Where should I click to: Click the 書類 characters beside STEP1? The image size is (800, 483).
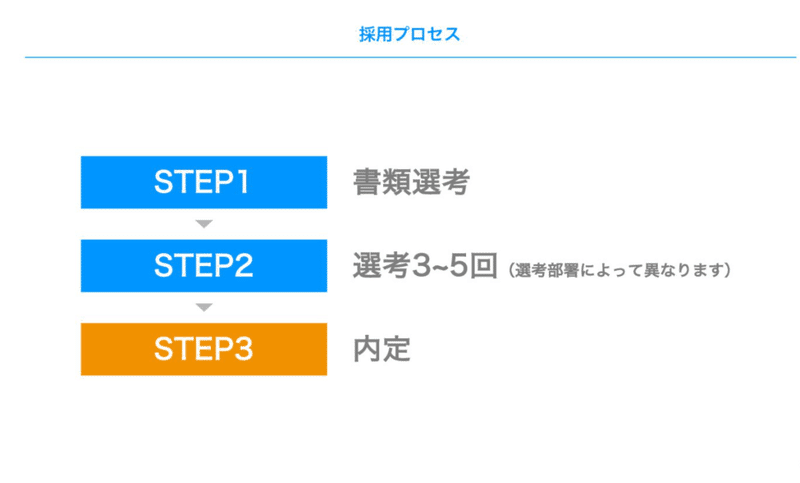click(382, 182)
